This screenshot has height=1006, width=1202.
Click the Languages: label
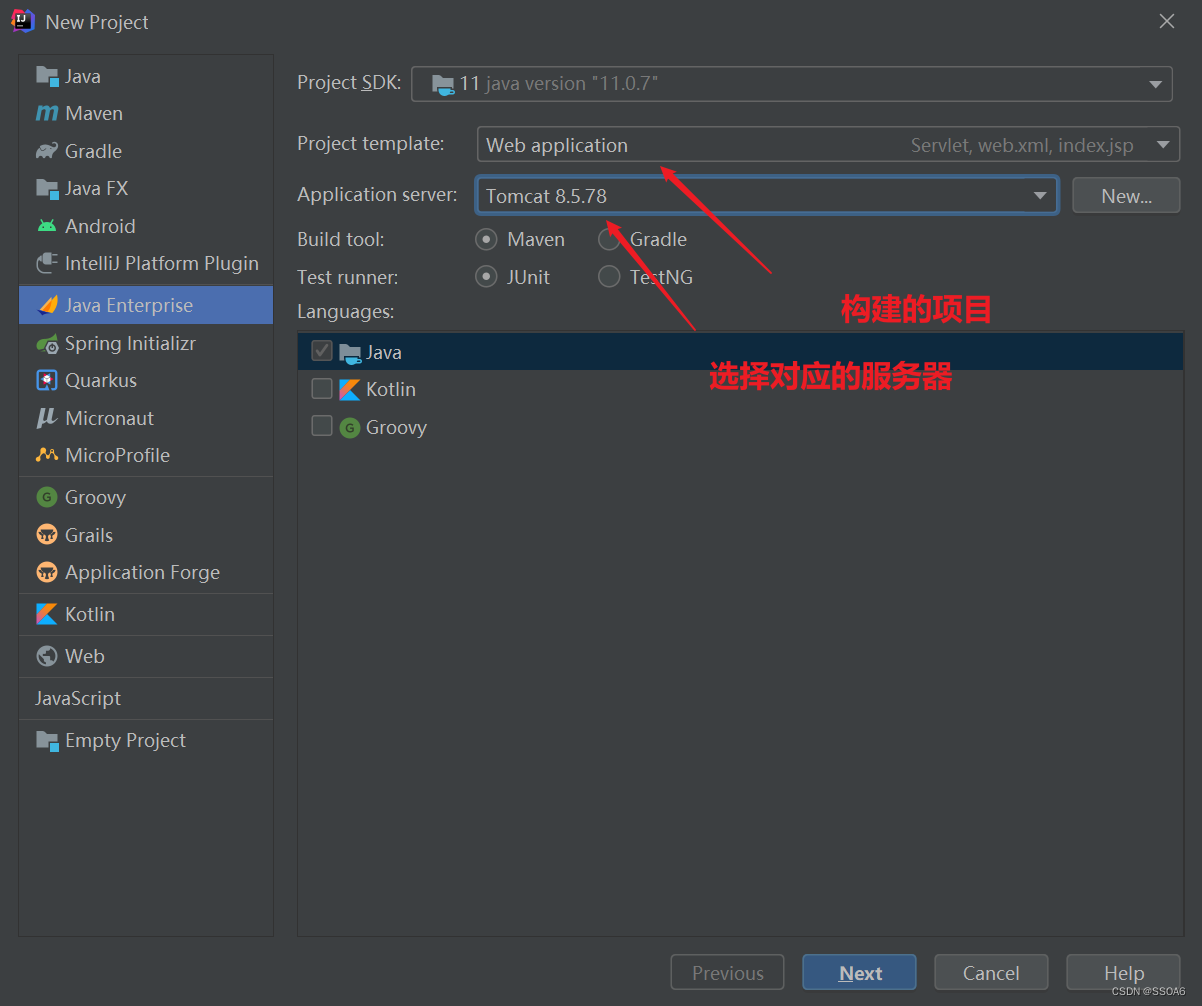point(345,311)
